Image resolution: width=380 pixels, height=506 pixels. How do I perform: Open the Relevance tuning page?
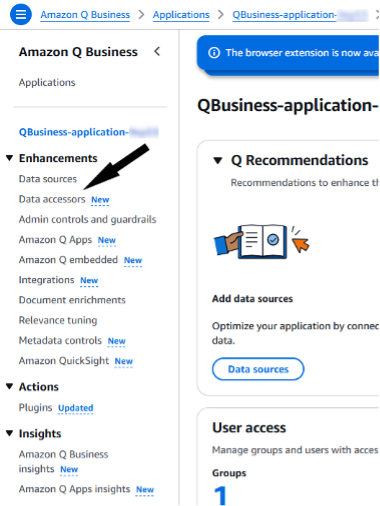click(x=58, y=320)
